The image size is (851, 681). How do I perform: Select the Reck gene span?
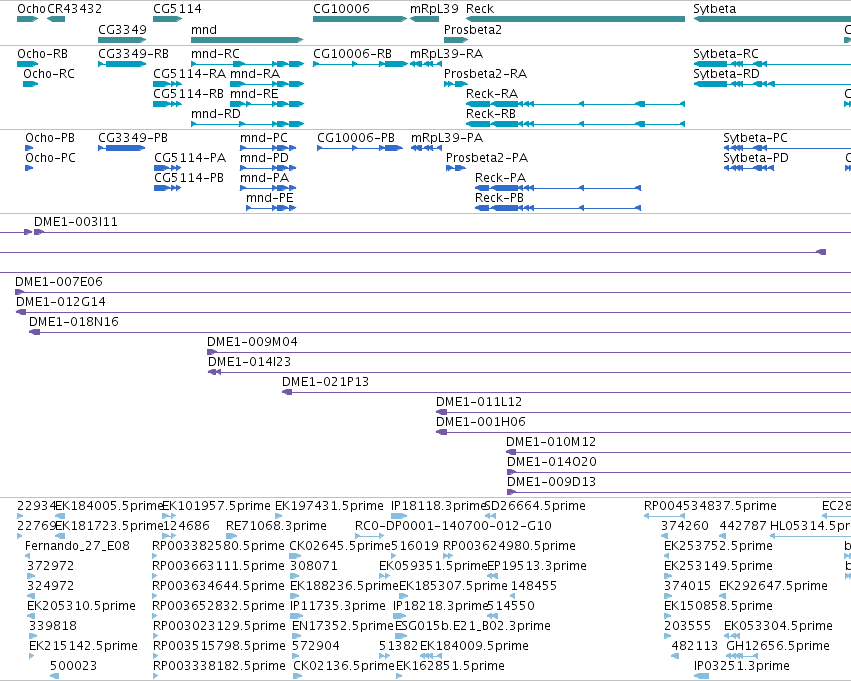click(x=575, y=19)
